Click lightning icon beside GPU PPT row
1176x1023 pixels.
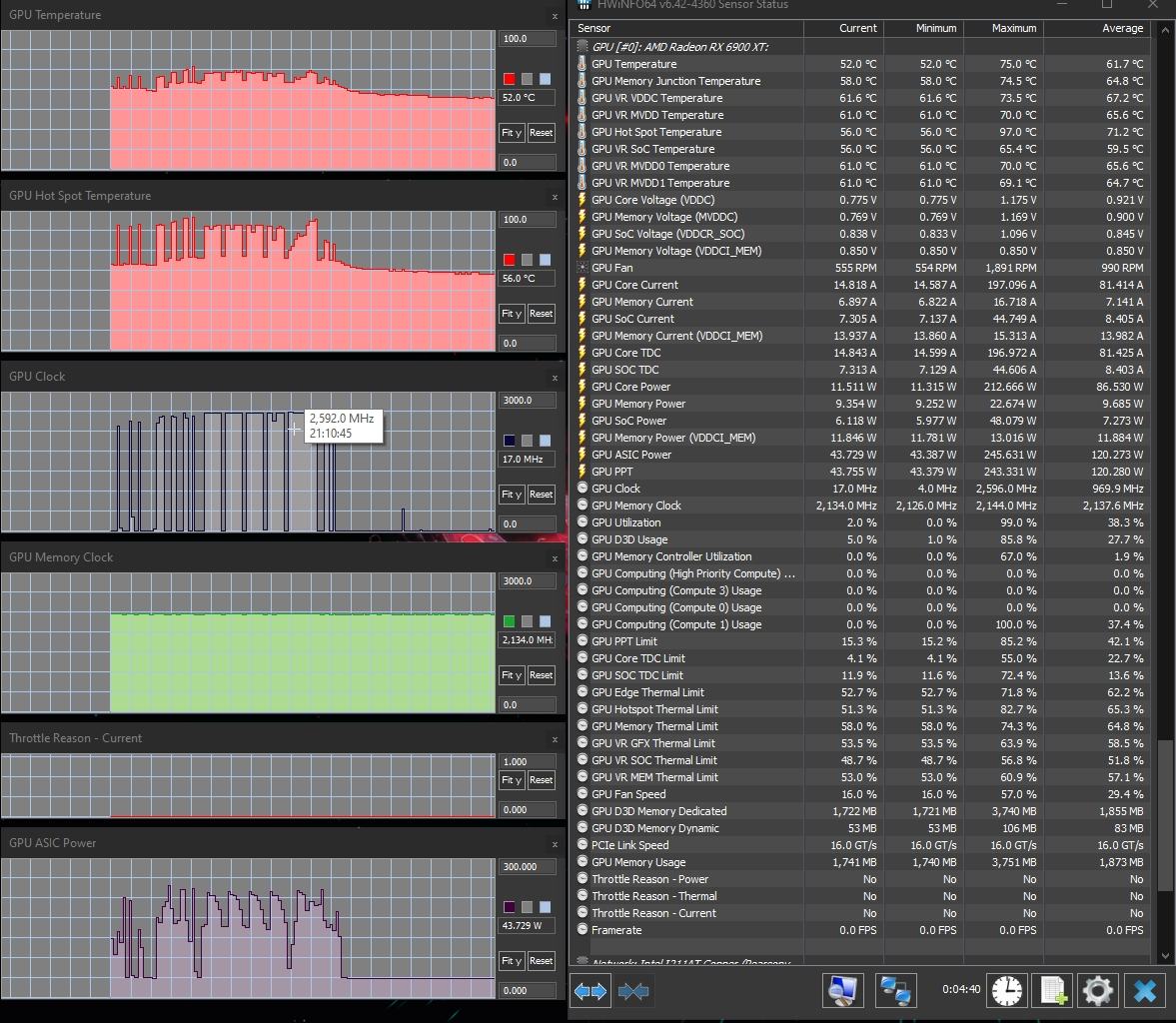click(582, 472)
